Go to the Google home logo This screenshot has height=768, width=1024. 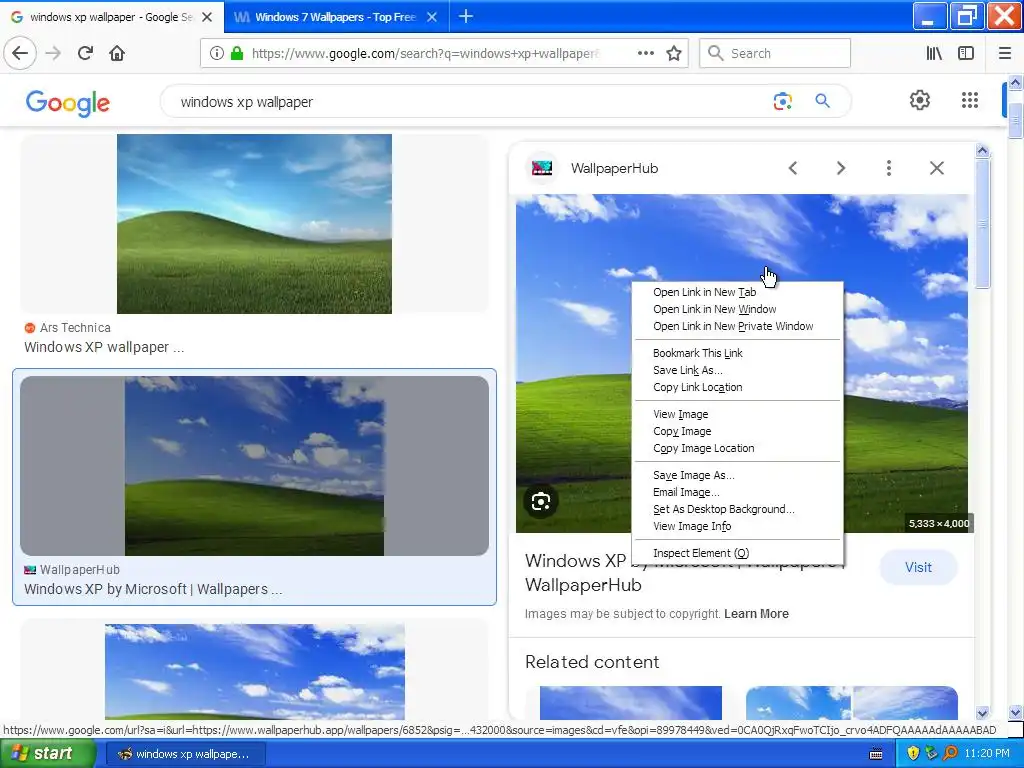pyautogui.click(x=68, y=103)
